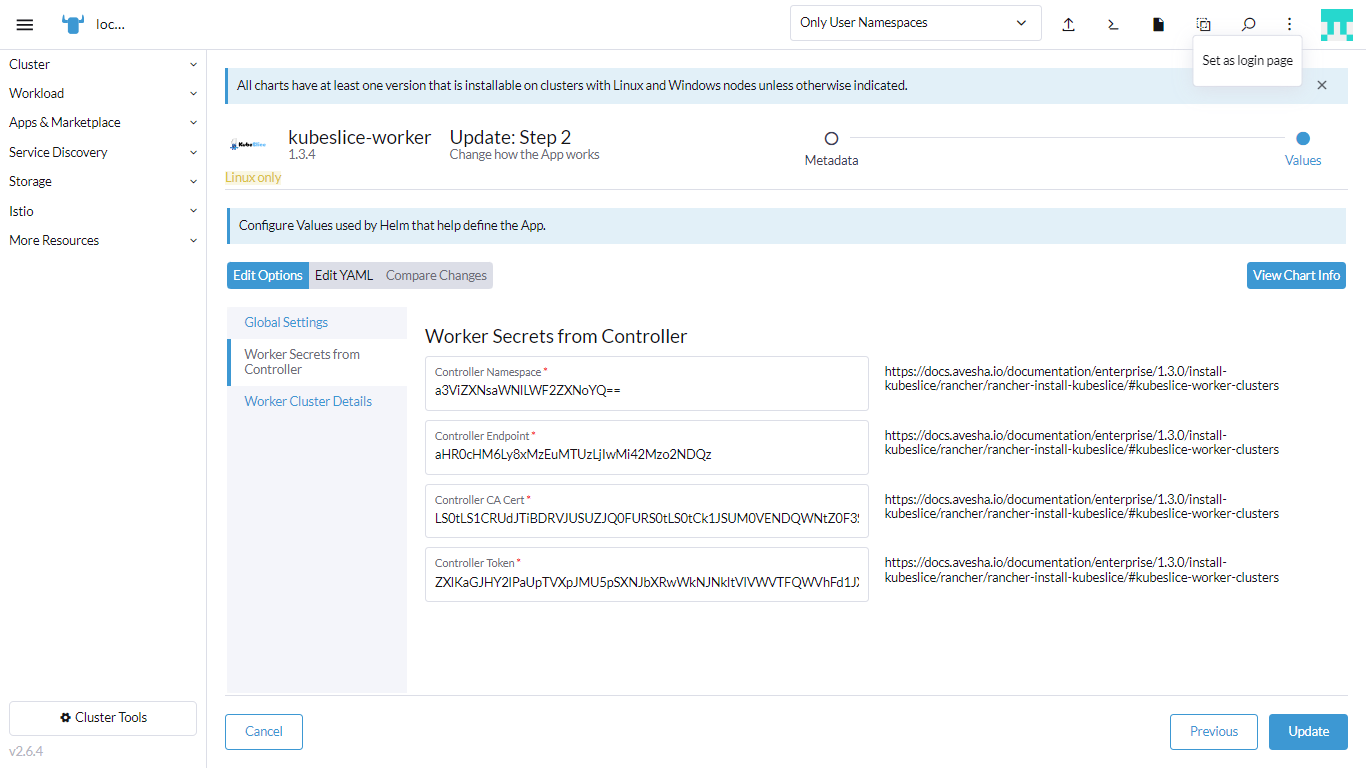Expand the More Resources section
The width and height of the screenshot is (1366, 768).
(x=103, y=240)
